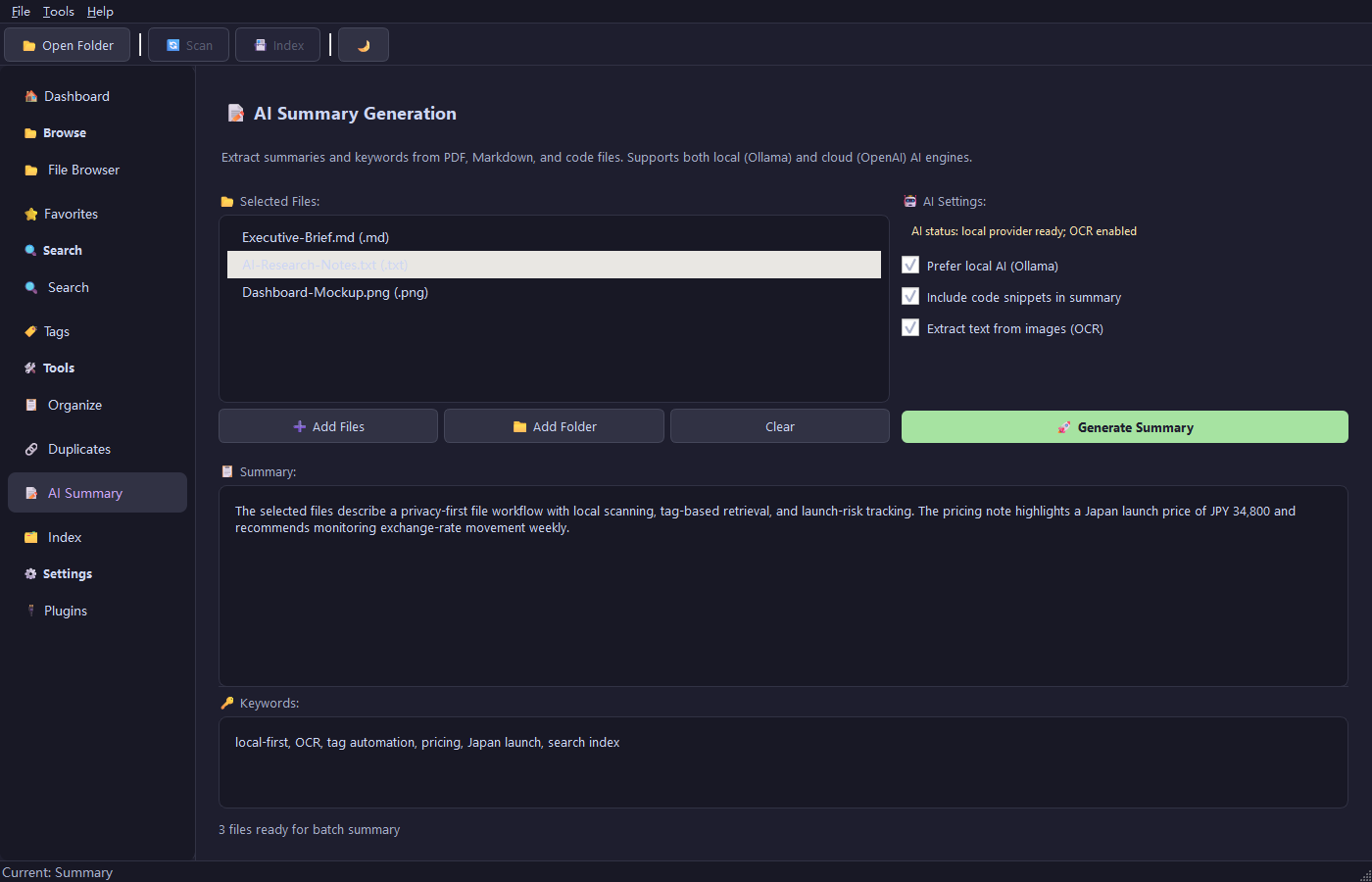Toggle dark mode with the moon icon
The height and width of the screenshot is (882, 1372).
pos(364,45)
